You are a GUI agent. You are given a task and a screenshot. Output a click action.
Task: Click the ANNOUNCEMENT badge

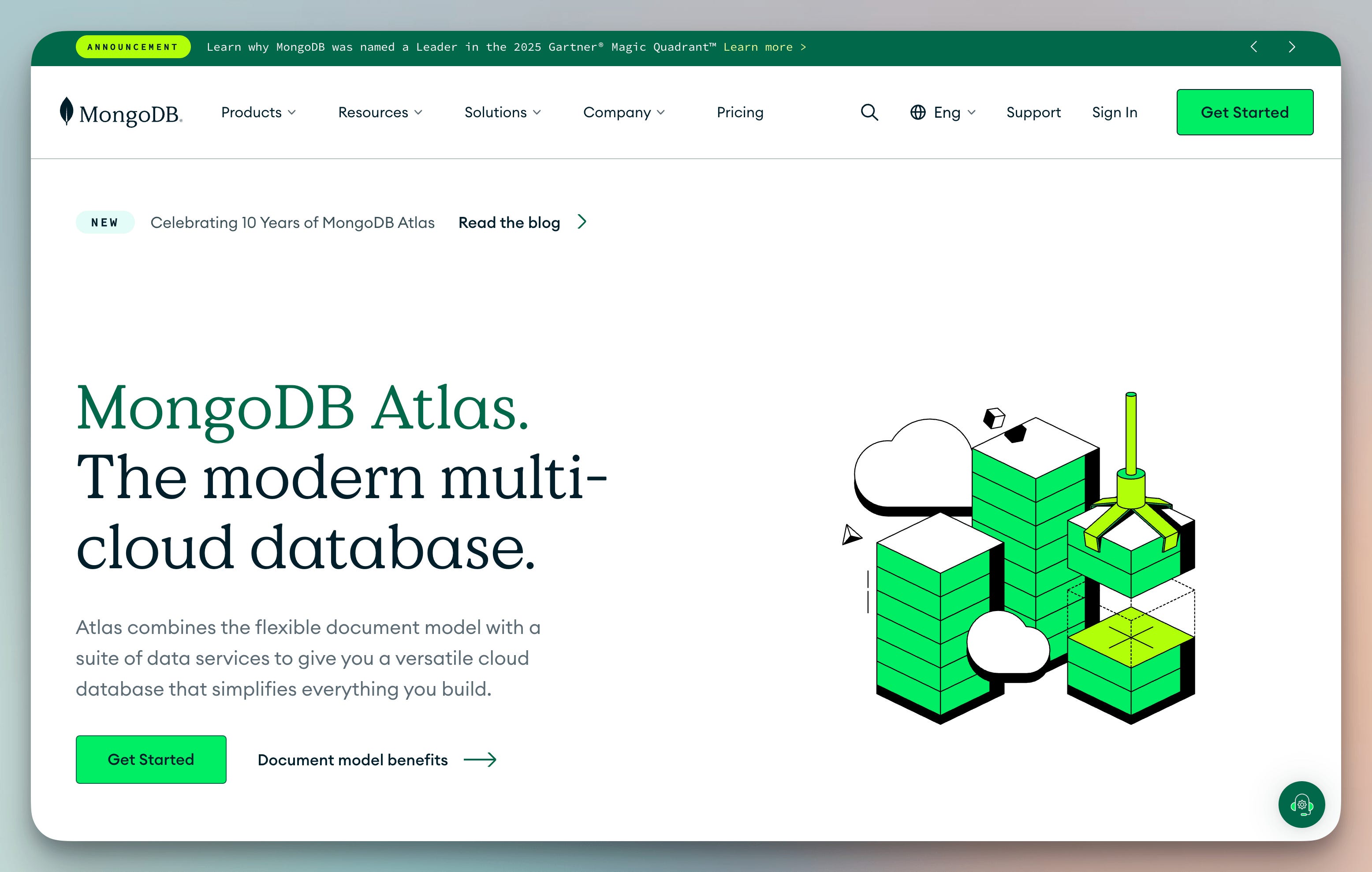click(133, 47)
